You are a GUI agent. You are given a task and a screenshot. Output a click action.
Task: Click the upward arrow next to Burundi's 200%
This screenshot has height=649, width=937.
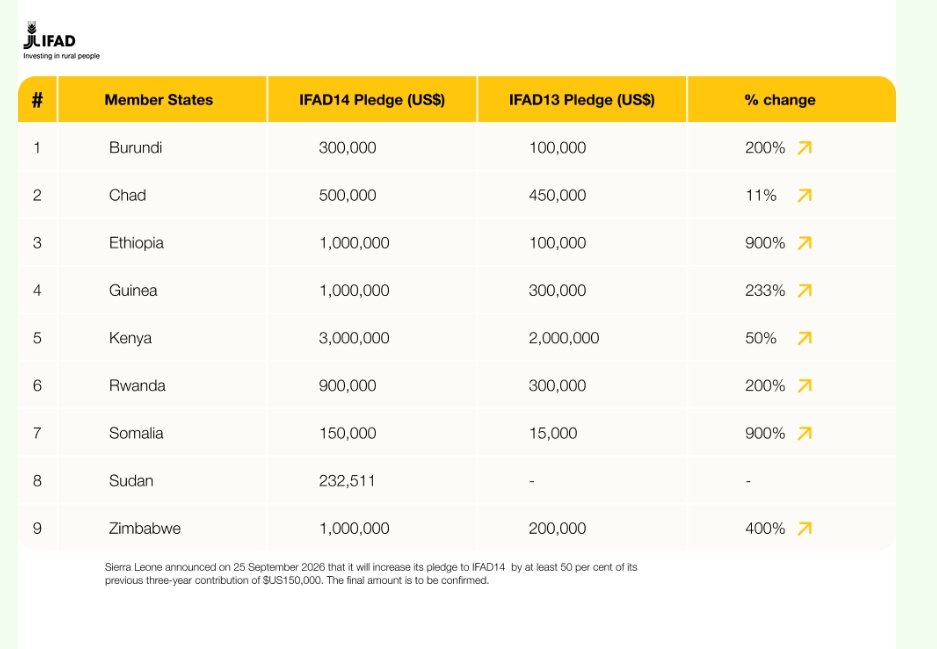click(804, 148)
